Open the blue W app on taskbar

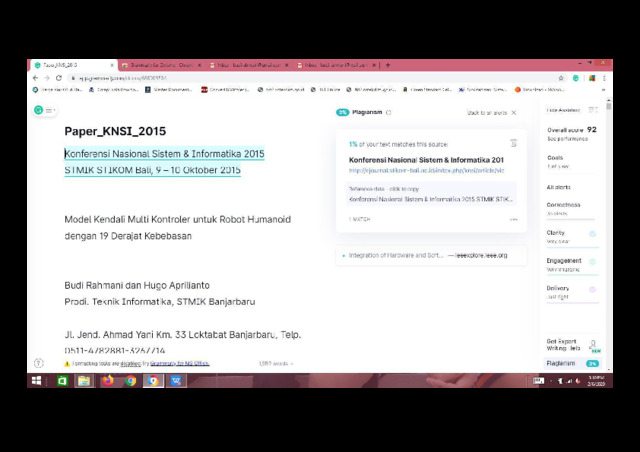(x=176, y=381)
